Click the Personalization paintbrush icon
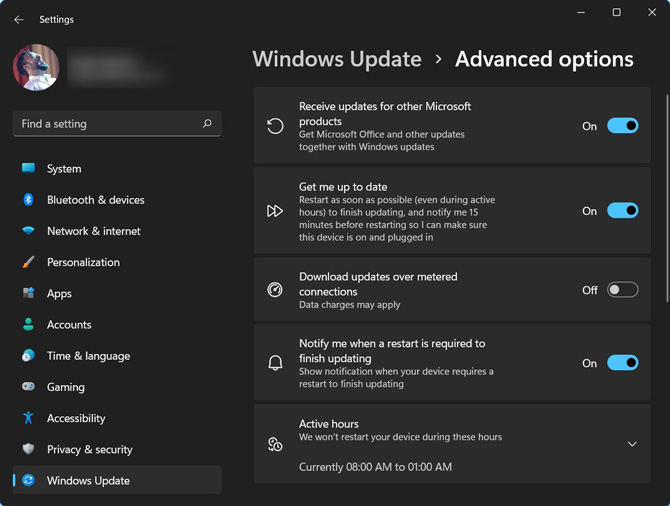670x506 pixels. [x=28, y=262]
